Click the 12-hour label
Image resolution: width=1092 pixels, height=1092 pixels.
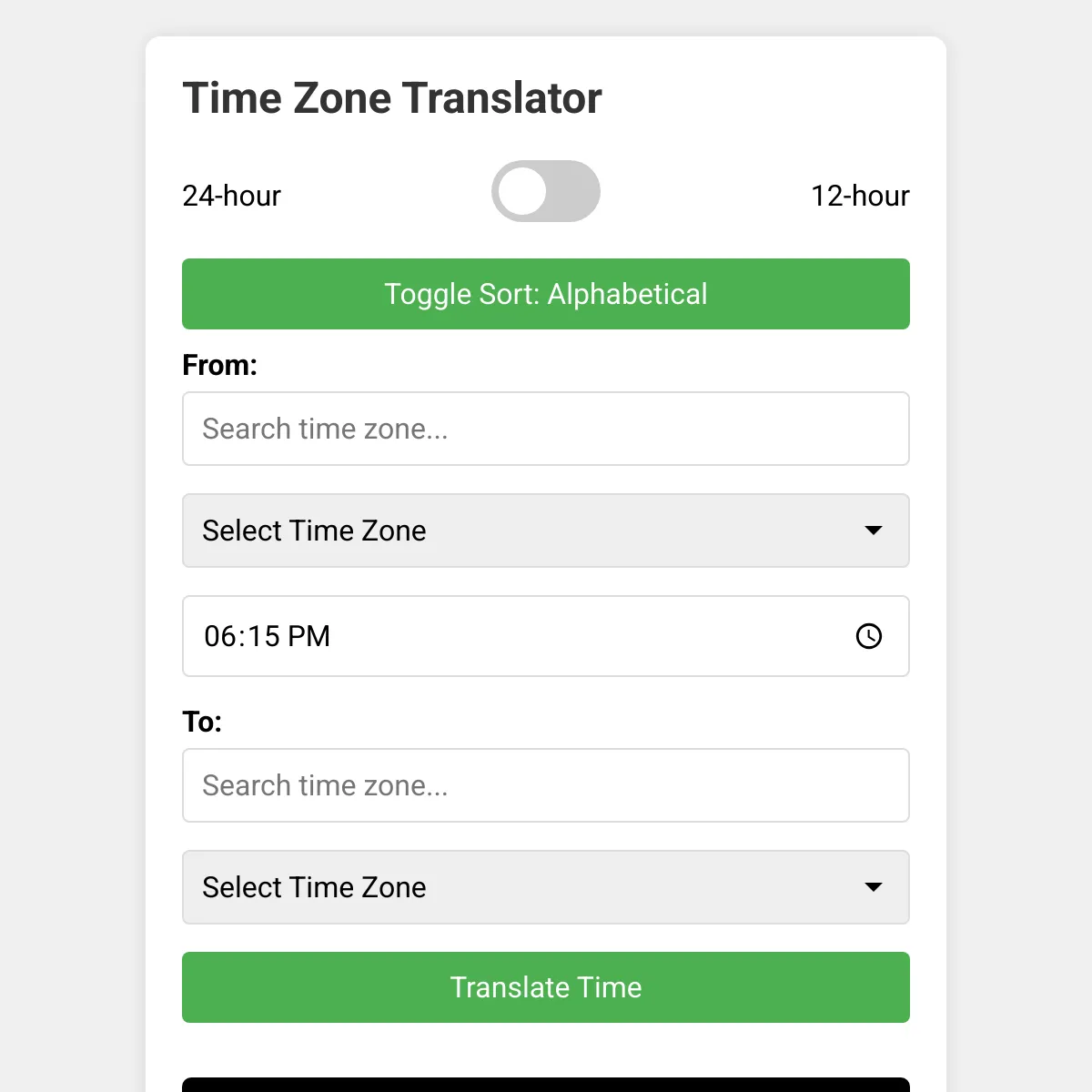[x=860, y=196]
